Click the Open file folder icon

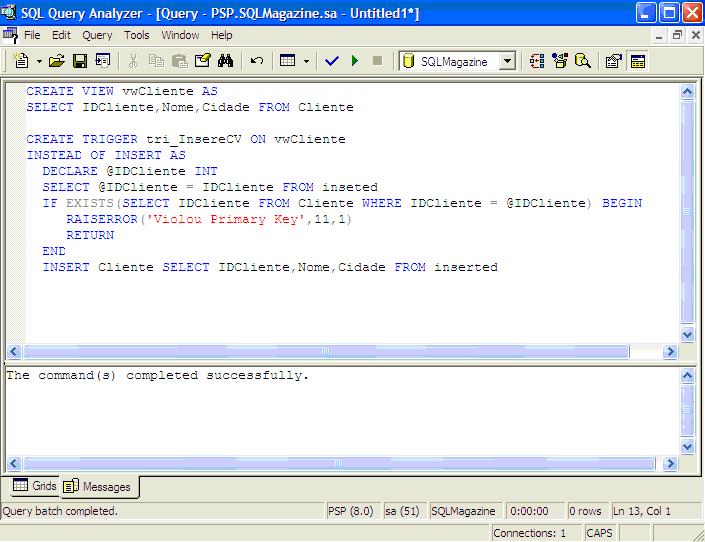coord(57,61)
